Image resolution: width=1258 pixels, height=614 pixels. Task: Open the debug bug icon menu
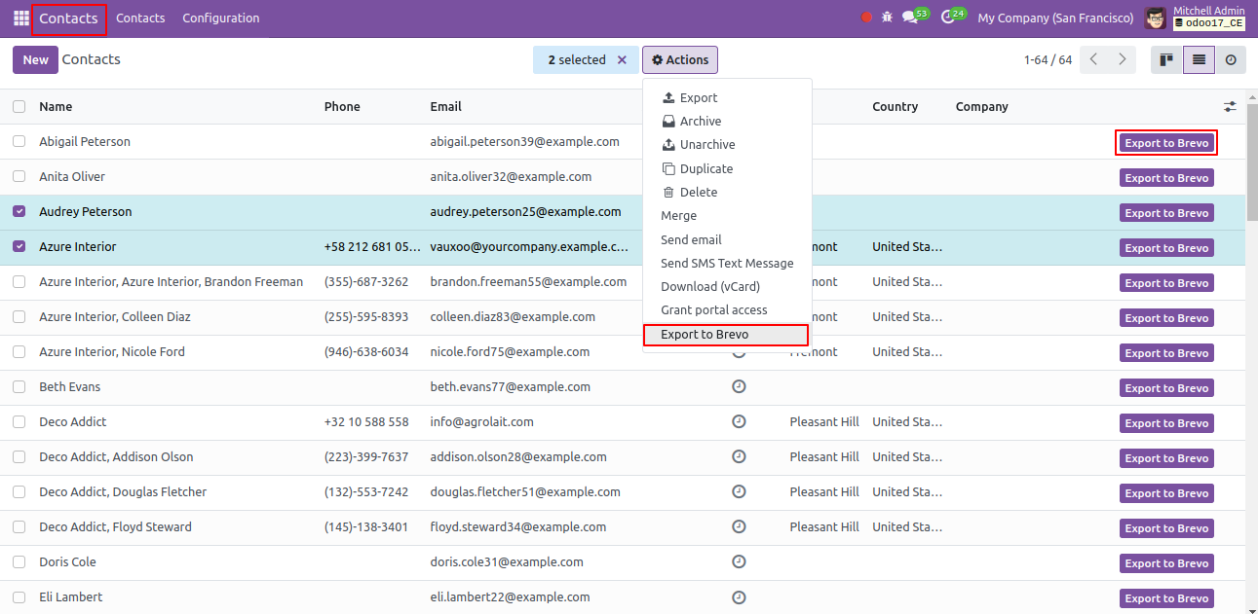click(887, 18)
